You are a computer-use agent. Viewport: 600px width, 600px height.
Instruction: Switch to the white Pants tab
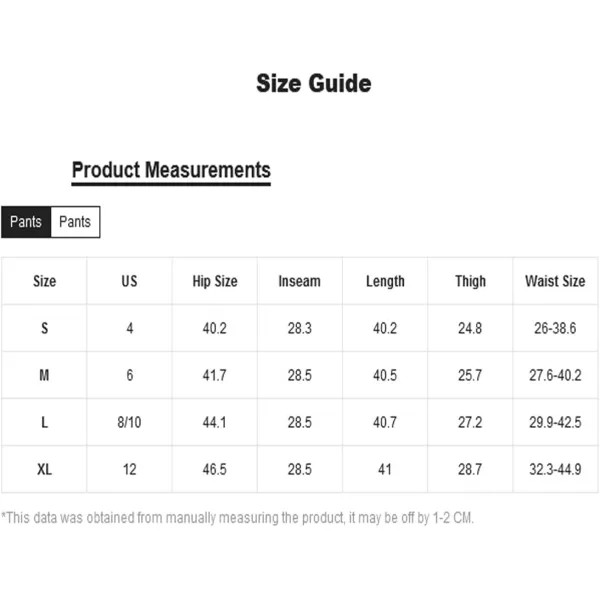(x=75, y=222)
